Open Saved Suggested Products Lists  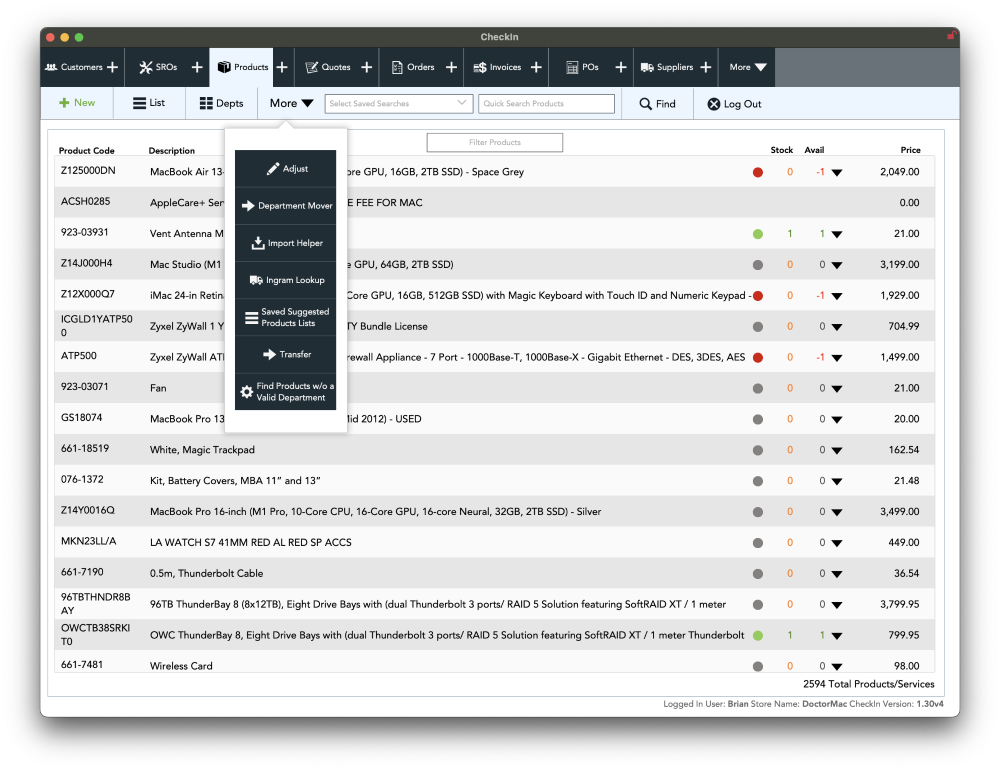[286, 317]
